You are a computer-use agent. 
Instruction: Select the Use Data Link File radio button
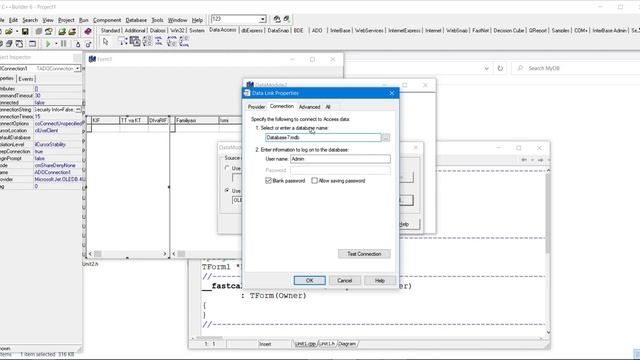[x=227, y=168]
